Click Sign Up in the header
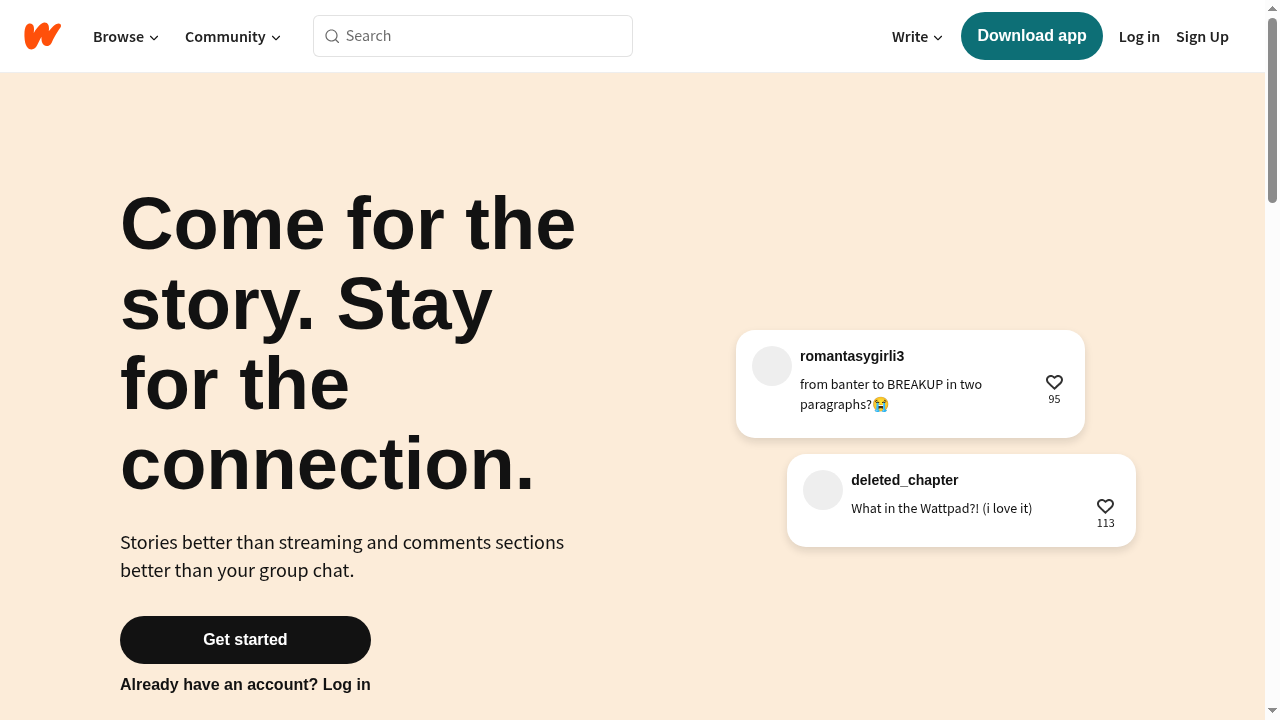The height and width of the screenshot is (720, 1280). pyautogui.click(x=1202, y=36)
